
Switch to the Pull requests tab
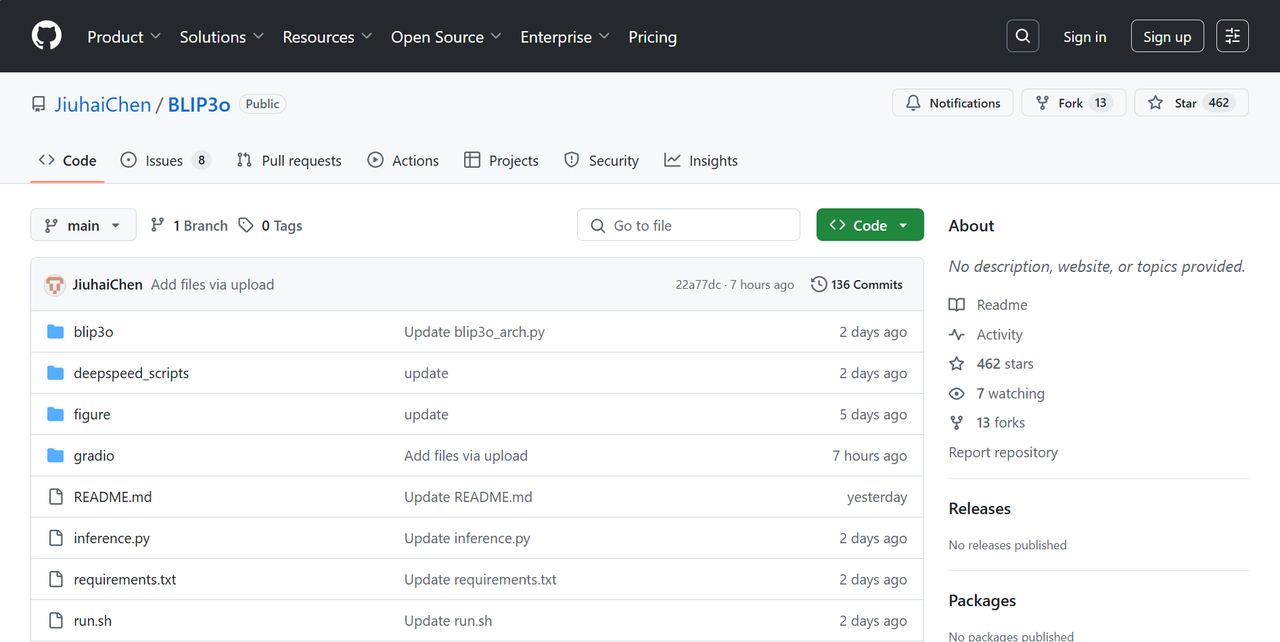[x=289, y=161]
